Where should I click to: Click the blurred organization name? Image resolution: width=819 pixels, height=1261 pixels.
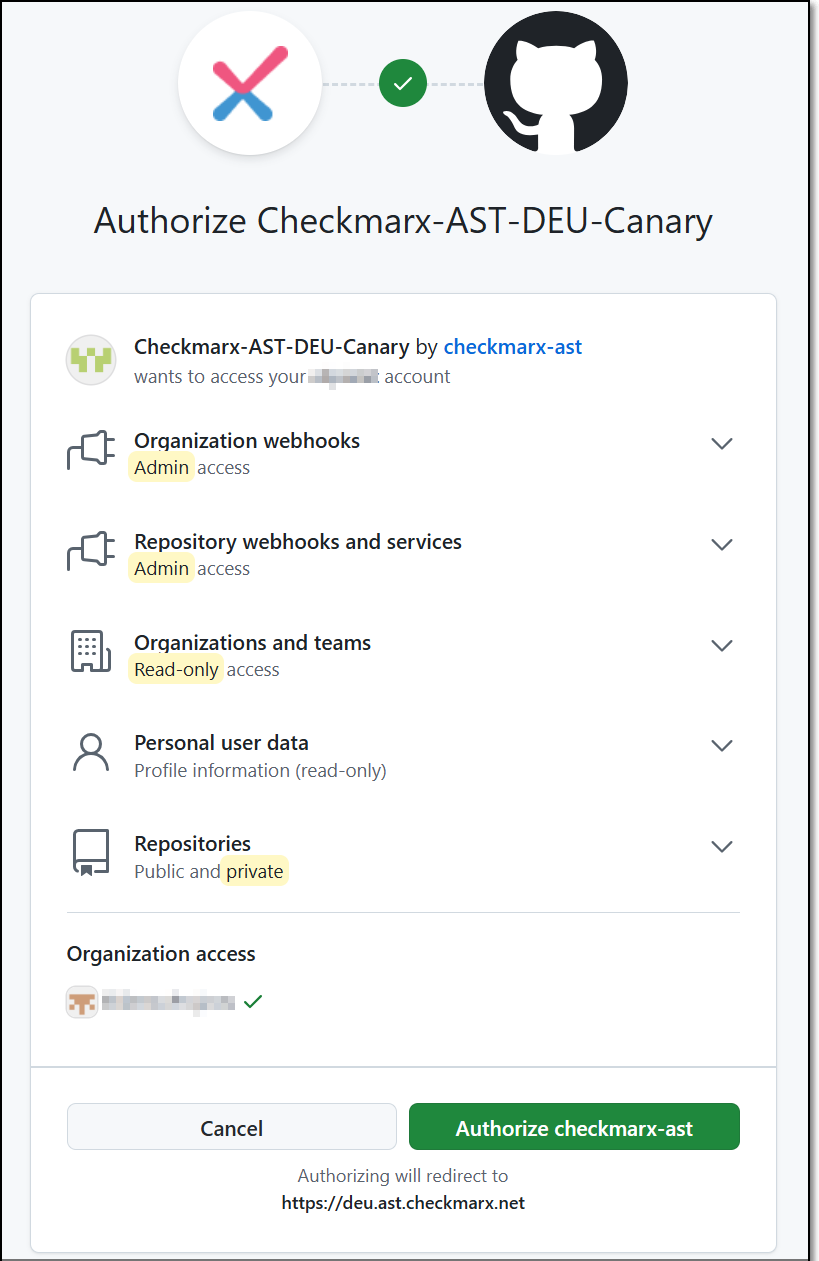click(169, 1001)
